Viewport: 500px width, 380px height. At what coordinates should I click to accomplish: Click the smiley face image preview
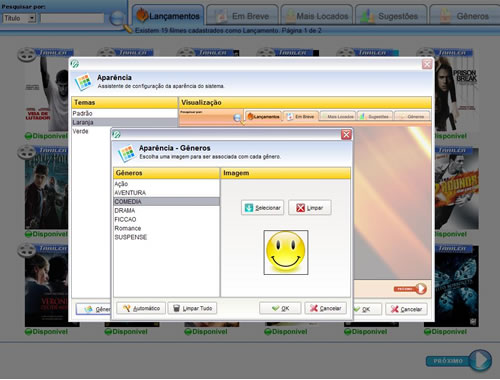[x=286, y=252]
